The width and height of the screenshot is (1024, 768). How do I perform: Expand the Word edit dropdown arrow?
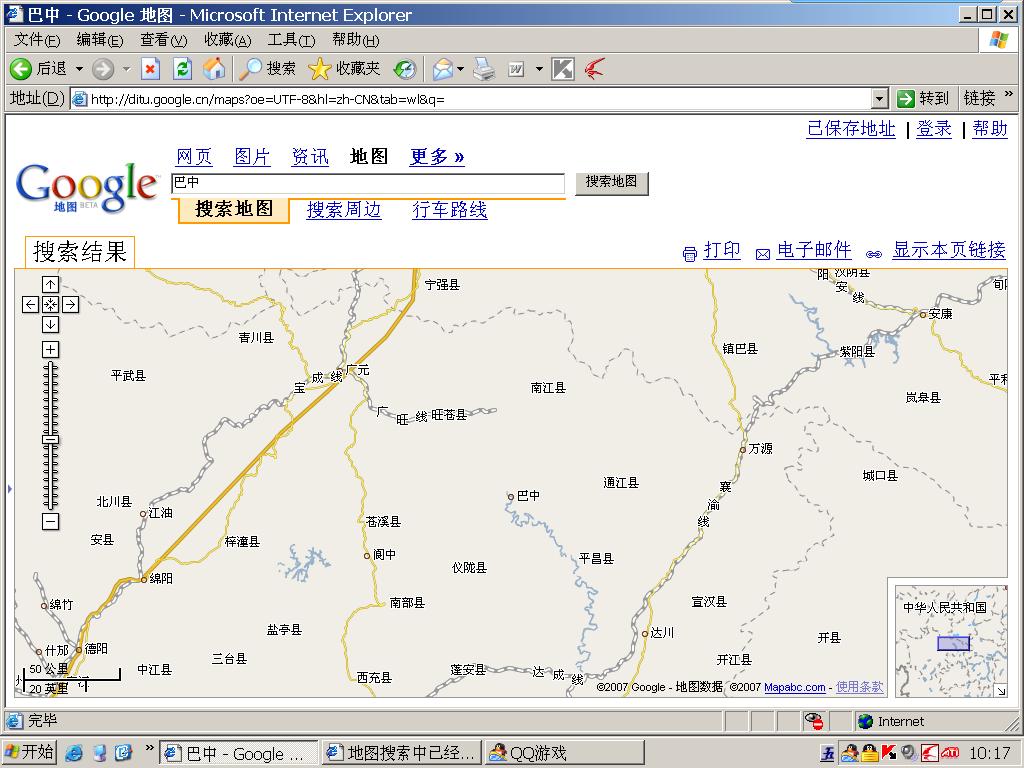[539, 69]
